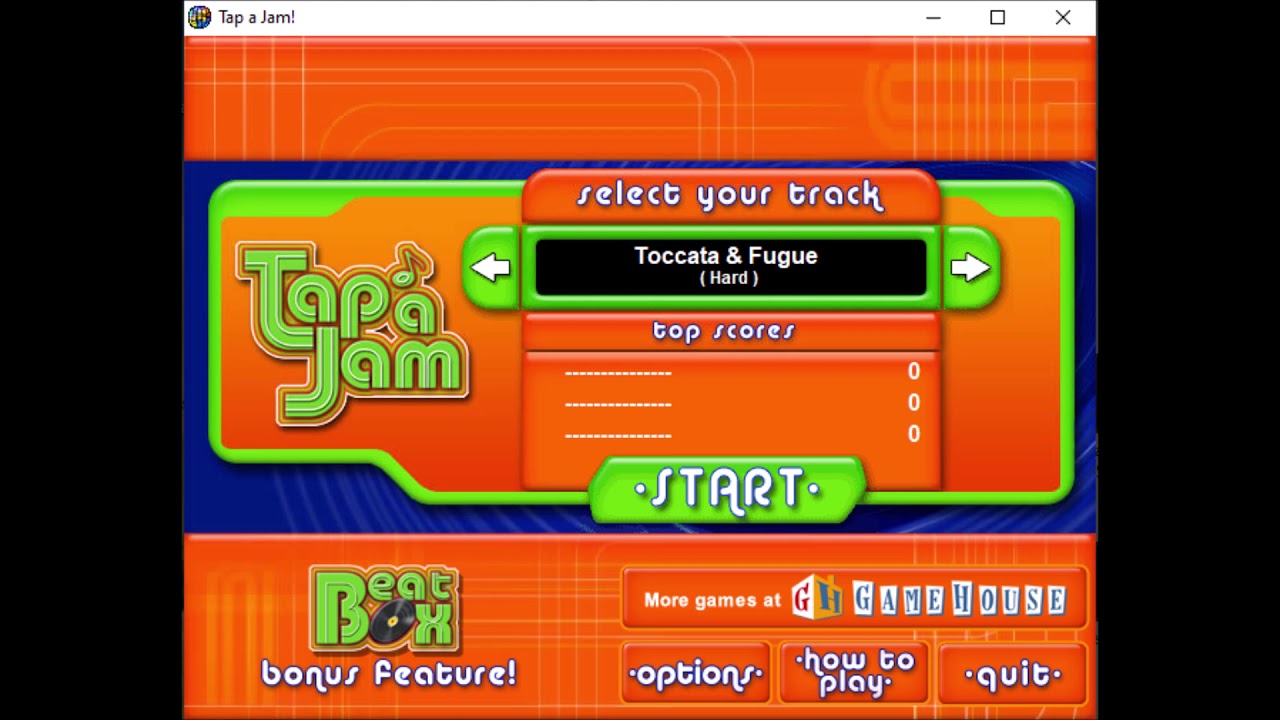Open Beat Box bonus feature
Image resolution: width=1280 pixels, height=720 pixels.
384,608
